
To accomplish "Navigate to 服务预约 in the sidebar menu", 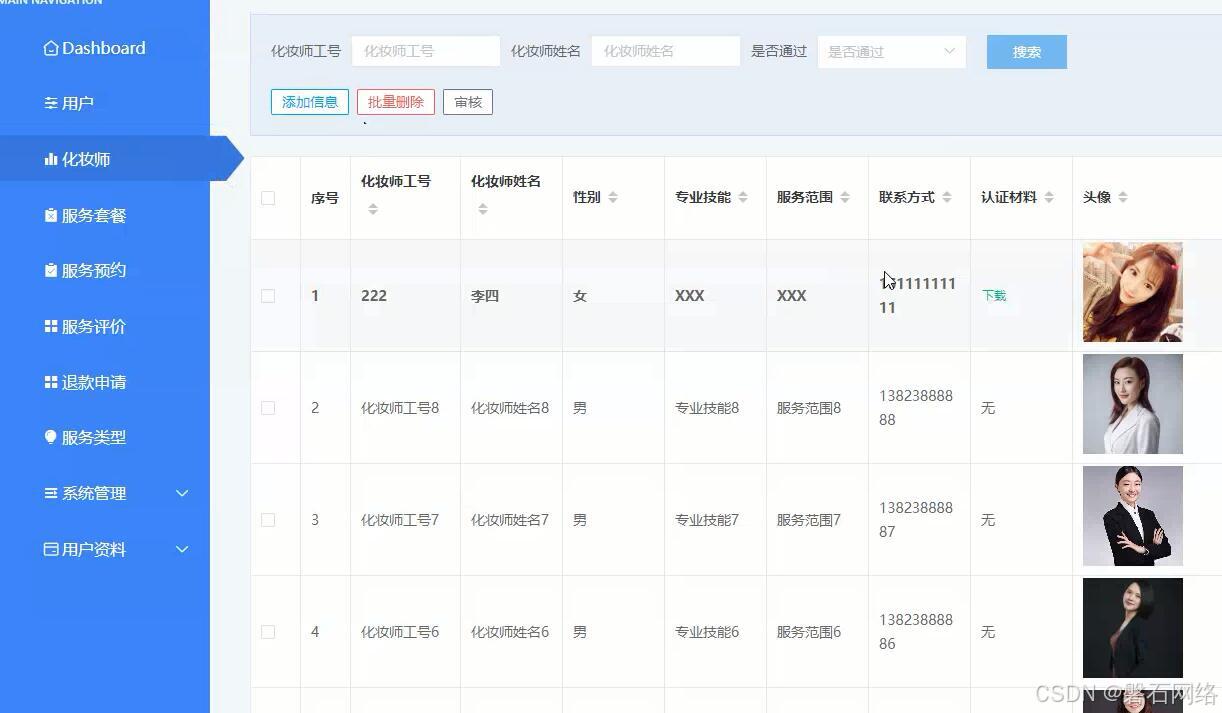I will point(94,269).
